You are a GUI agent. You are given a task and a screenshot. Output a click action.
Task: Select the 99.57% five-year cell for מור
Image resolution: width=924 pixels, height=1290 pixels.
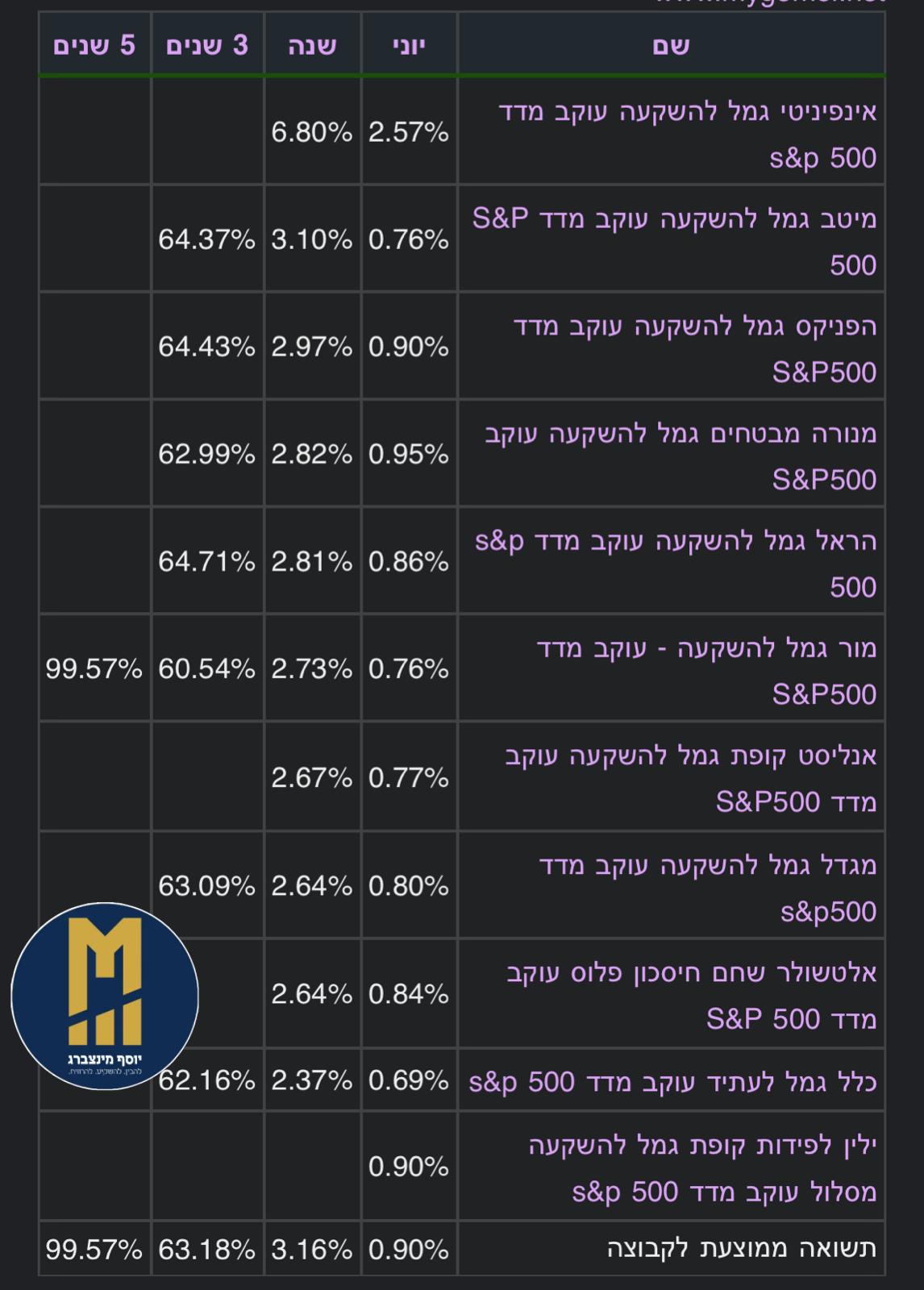[94, 668]
